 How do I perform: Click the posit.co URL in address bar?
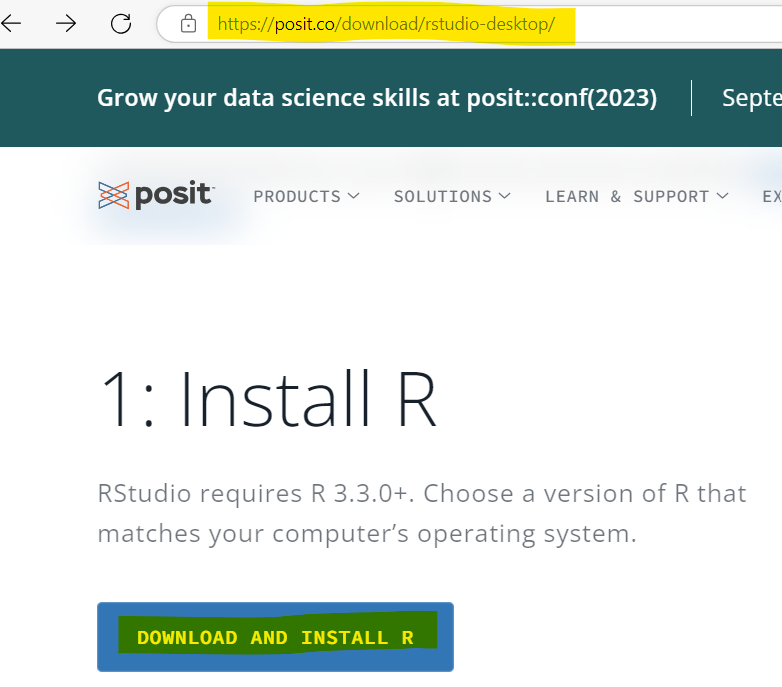[386, 24]
